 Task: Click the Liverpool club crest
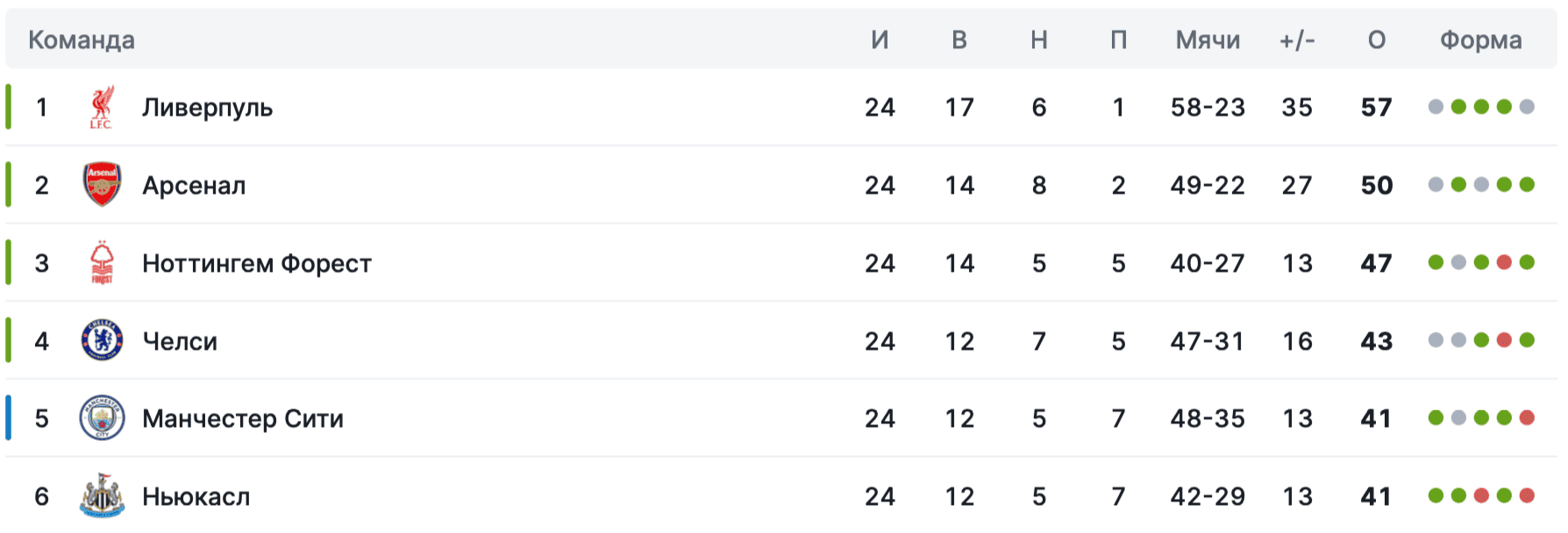(x=102, y=107)
